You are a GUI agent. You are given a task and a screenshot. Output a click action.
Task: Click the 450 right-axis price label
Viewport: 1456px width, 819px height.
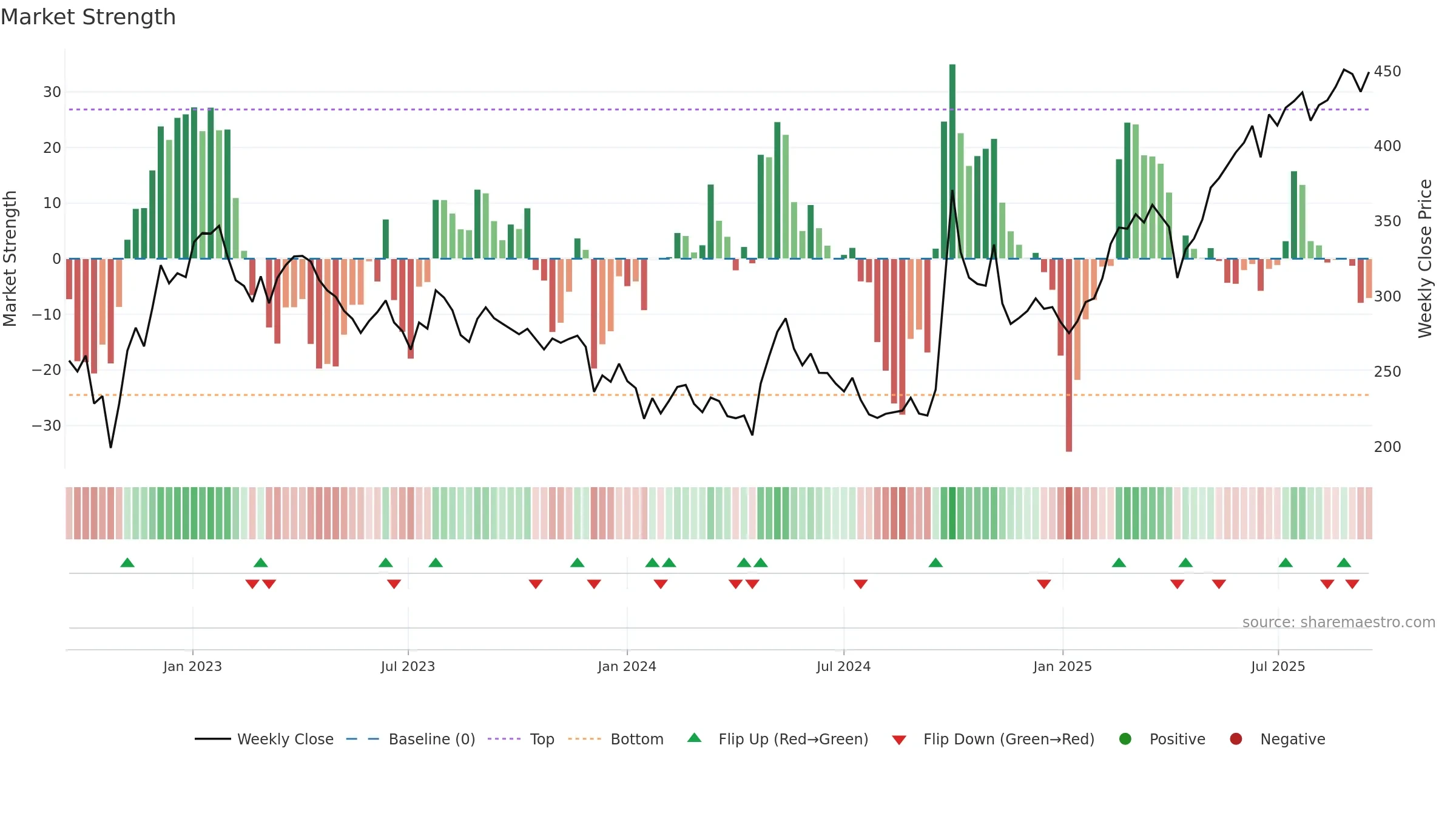coord(1387,71)
